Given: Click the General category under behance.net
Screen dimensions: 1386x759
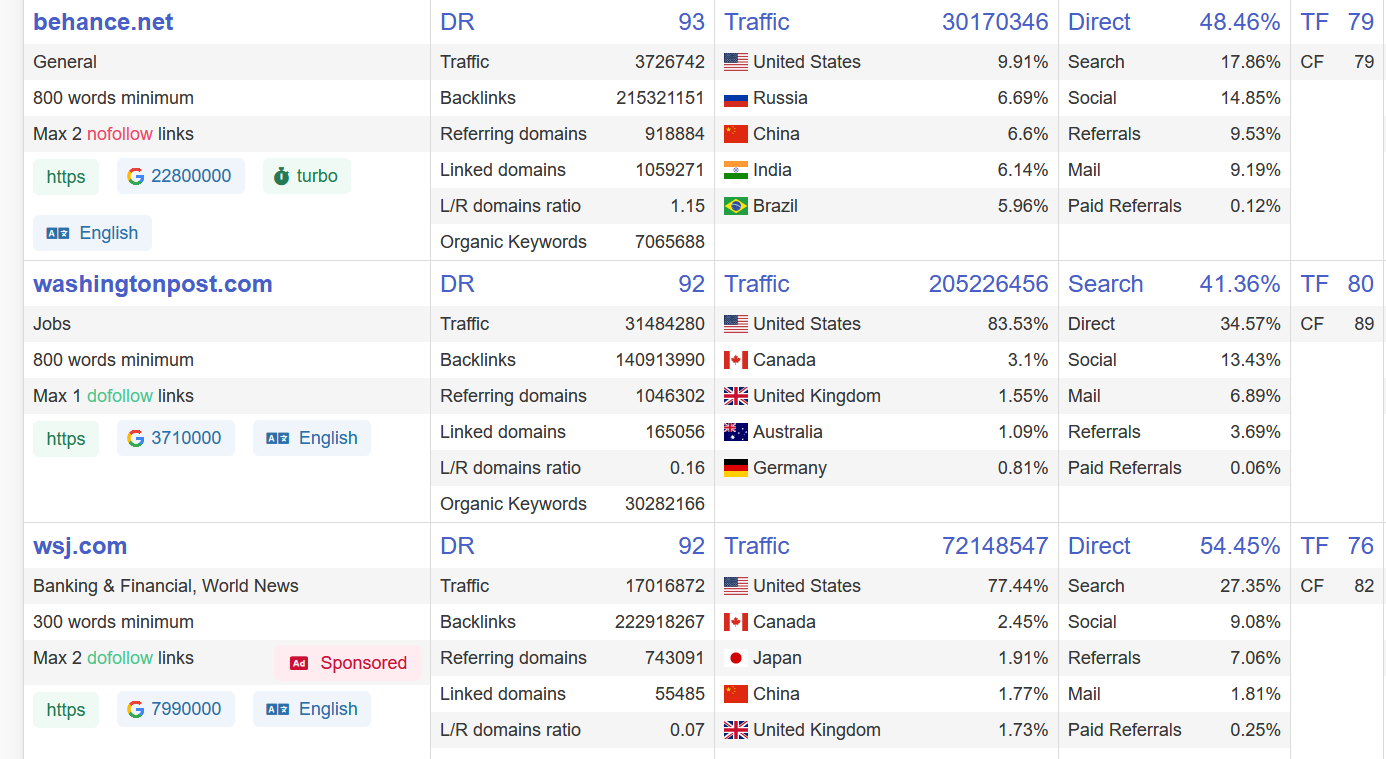Looking at the screenshot, I should tap(65, 62).
